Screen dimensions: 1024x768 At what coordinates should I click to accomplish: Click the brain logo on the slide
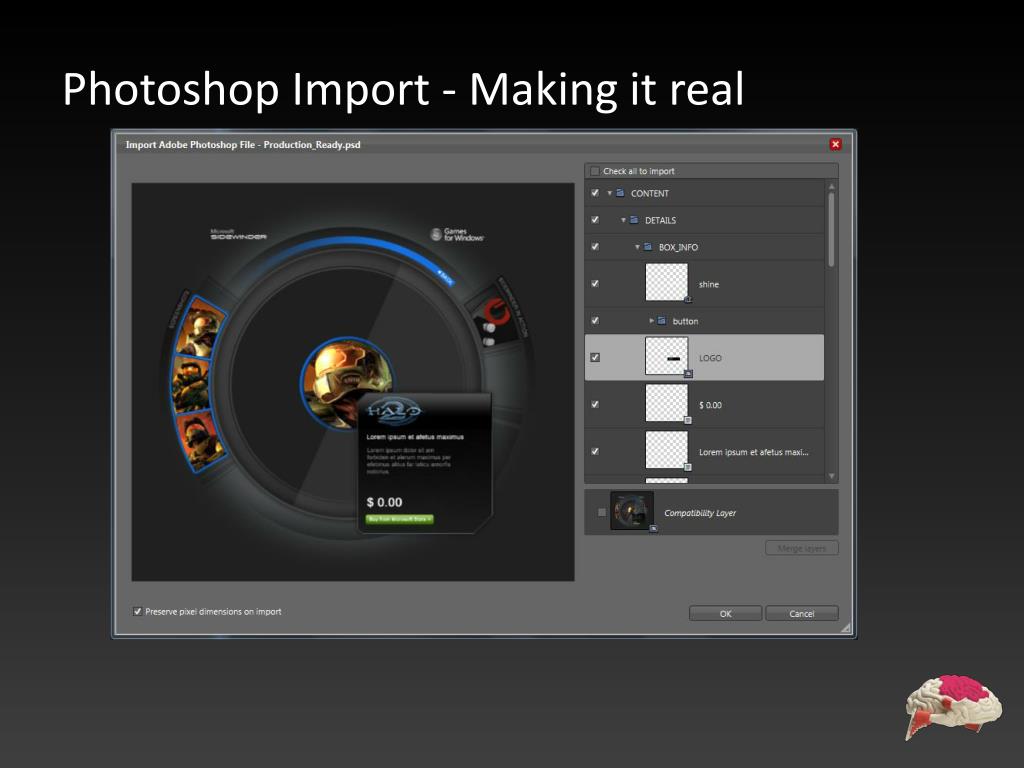pos(953,708)
